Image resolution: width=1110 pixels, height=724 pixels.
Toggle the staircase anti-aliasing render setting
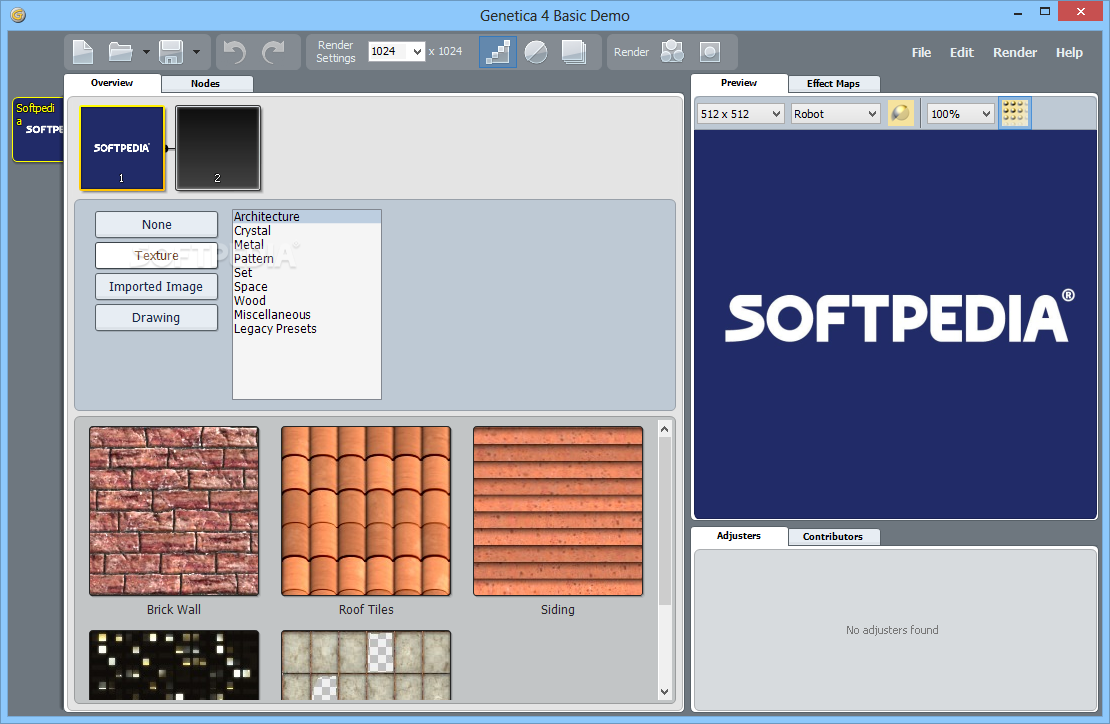tap(498, 52)
